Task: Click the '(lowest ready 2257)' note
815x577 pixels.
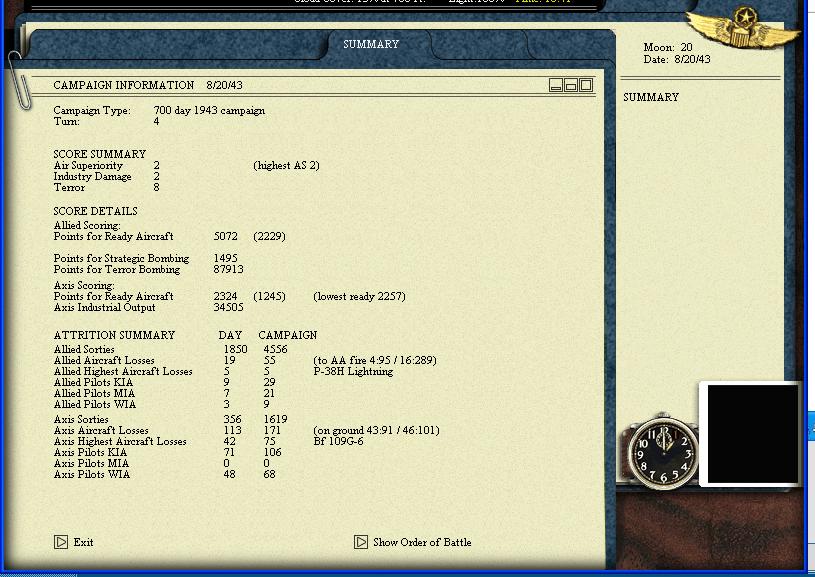Action: 359,296
